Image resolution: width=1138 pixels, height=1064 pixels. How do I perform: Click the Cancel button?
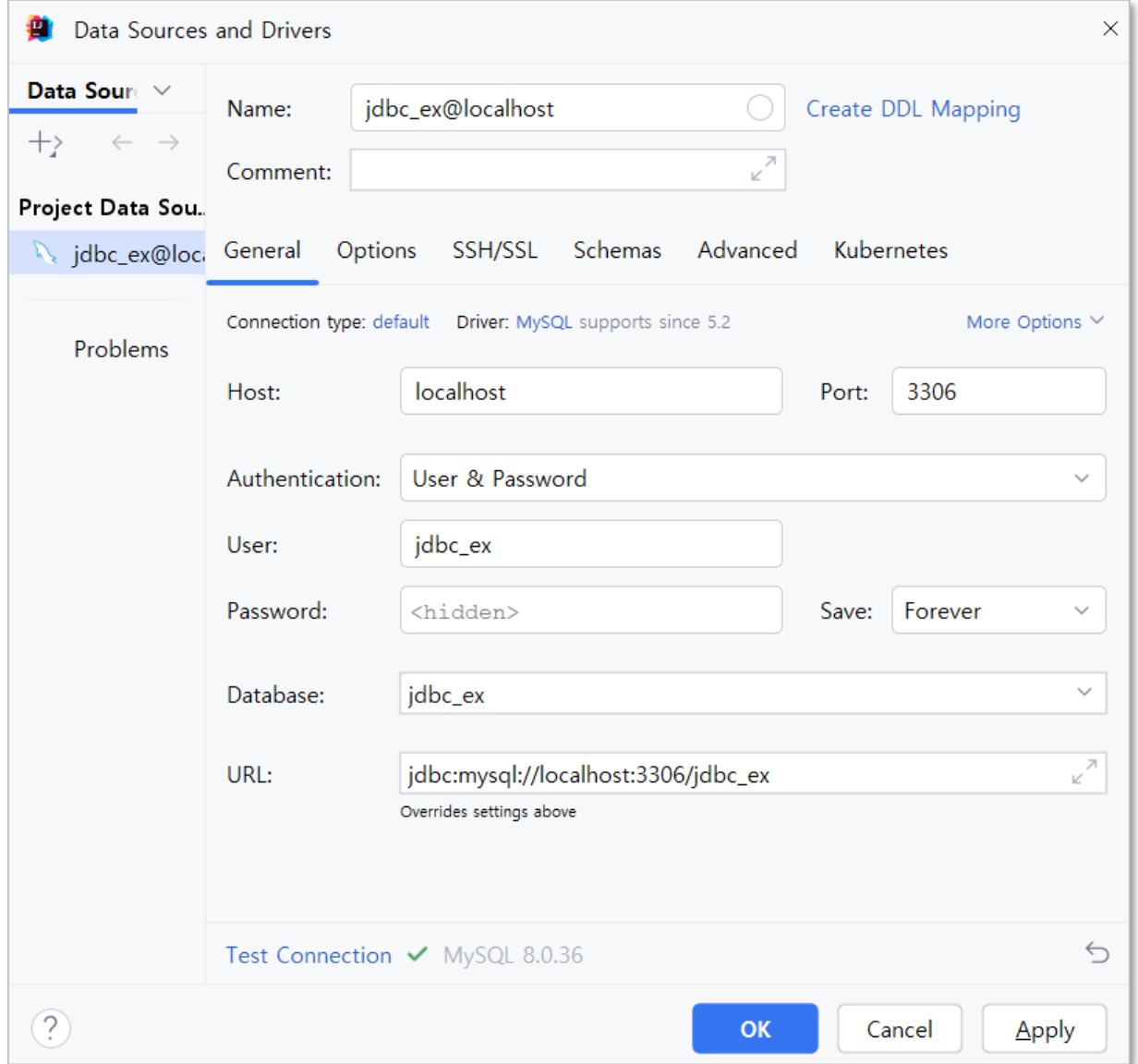(899, 1029)
